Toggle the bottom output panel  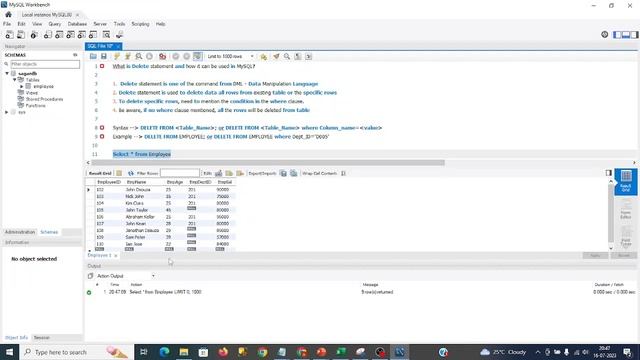626,35
